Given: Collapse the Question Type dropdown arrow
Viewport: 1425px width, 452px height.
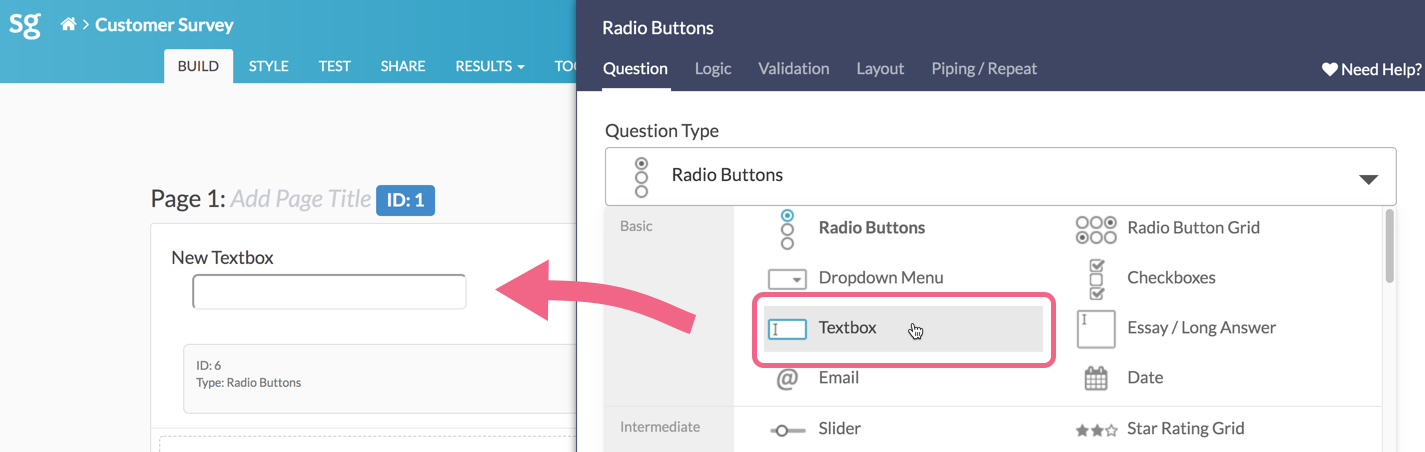Looking at the screenshot, I should coord(1368,179).
